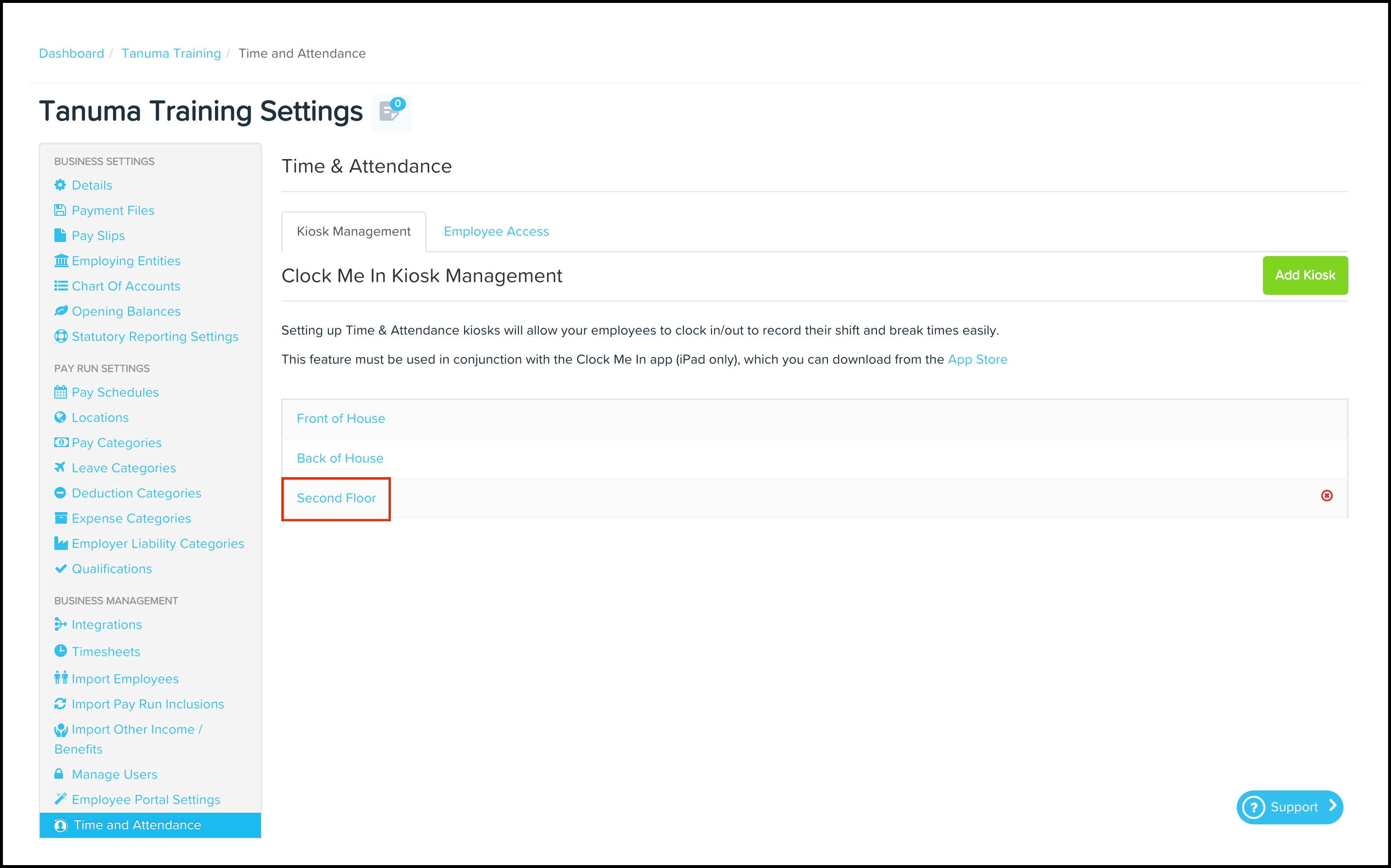This screenshot has height=868, width=1391.
Task: Click the Leave Categories airplane icon
Action: [60, 467]
